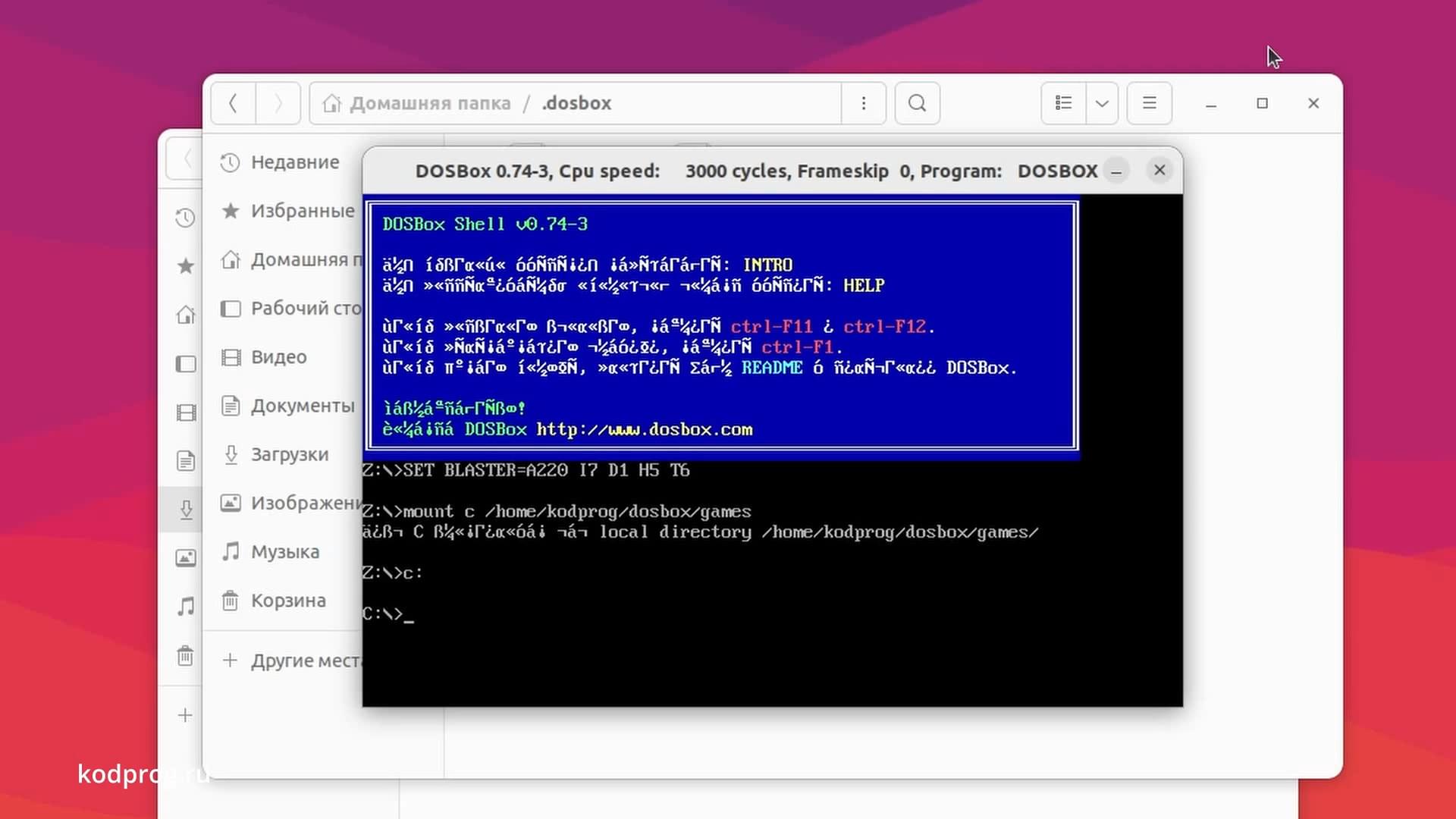Click the home icon in back window sidebar
Image resolution: width=1456 pixels, height=819 pixels.
[x=185, y=315]
